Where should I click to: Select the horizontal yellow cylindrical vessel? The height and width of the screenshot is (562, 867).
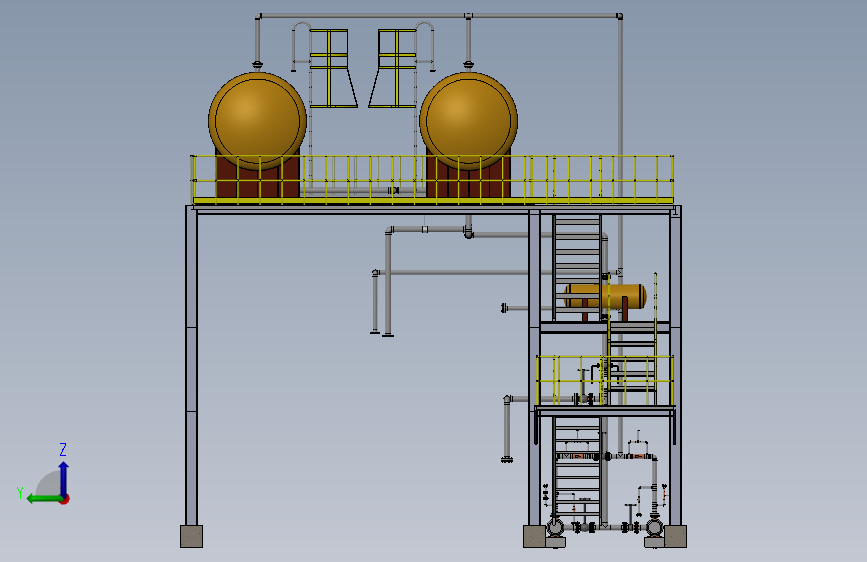[605, 296]
